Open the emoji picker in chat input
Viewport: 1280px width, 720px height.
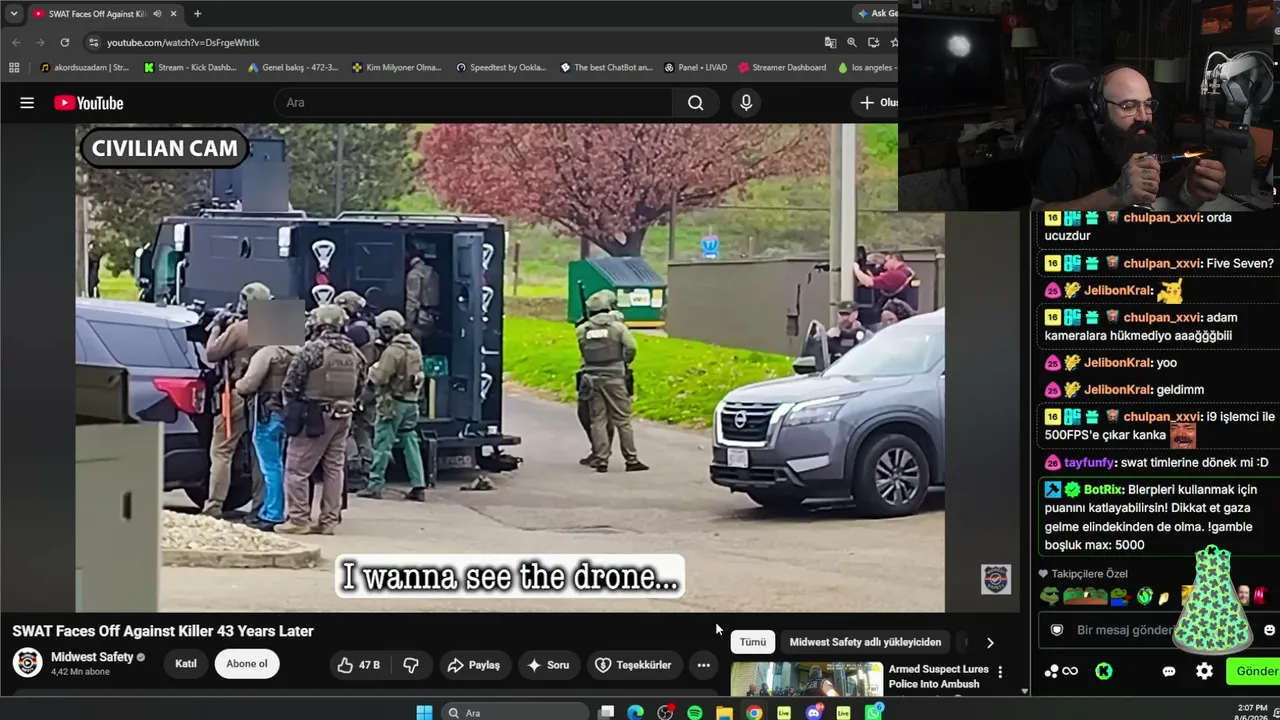1270,630
